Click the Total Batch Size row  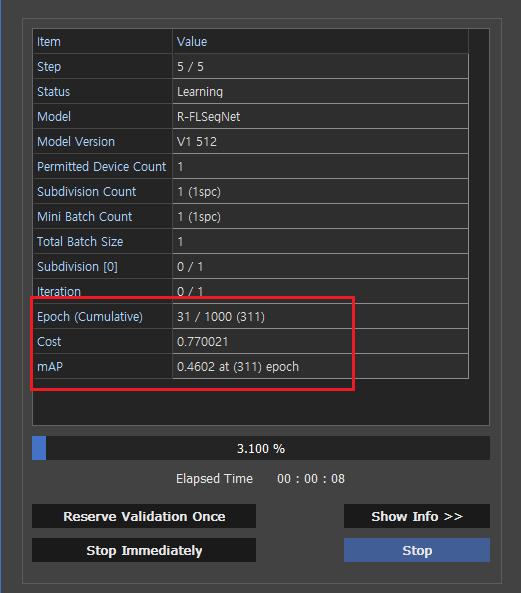(x=251, y=241)
